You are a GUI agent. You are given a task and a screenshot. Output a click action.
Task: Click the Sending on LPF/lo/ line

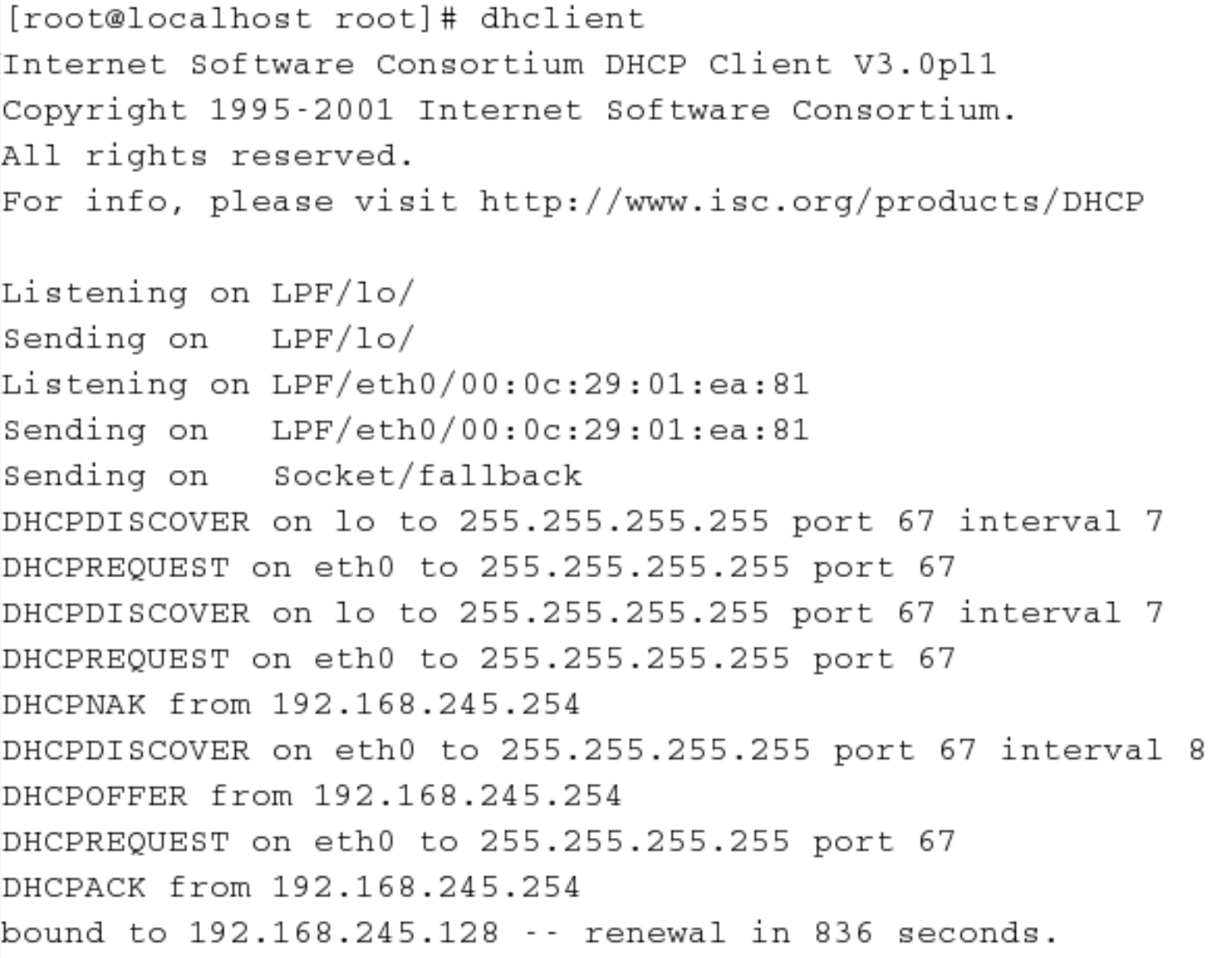click(208, 339)
